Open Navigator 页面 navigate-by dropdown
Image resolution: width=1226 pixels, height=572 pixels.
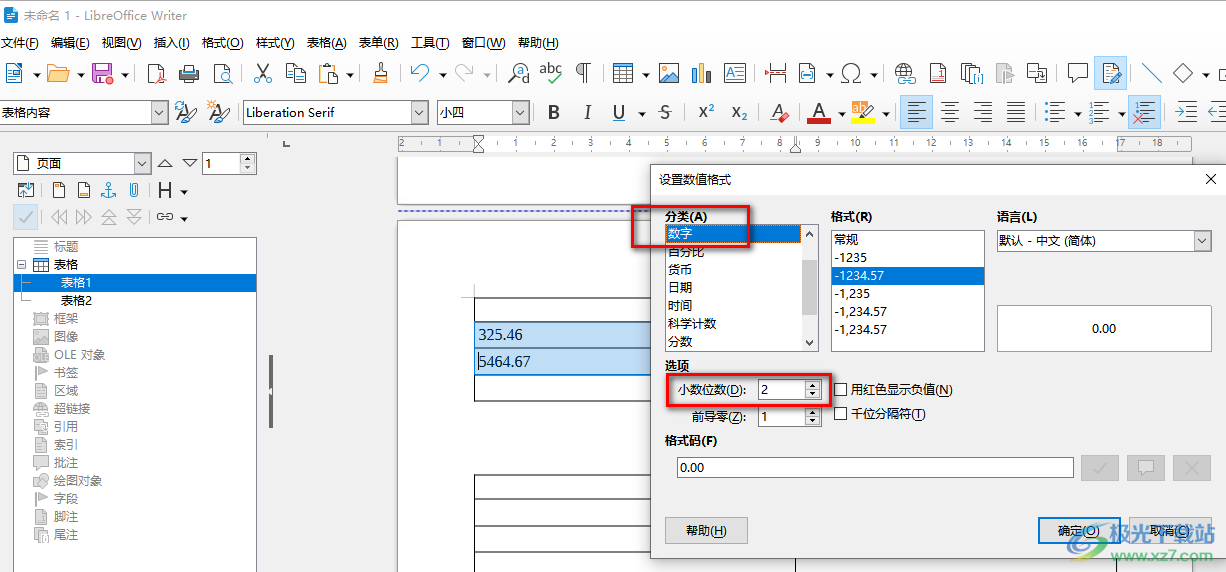click(141, 163)
